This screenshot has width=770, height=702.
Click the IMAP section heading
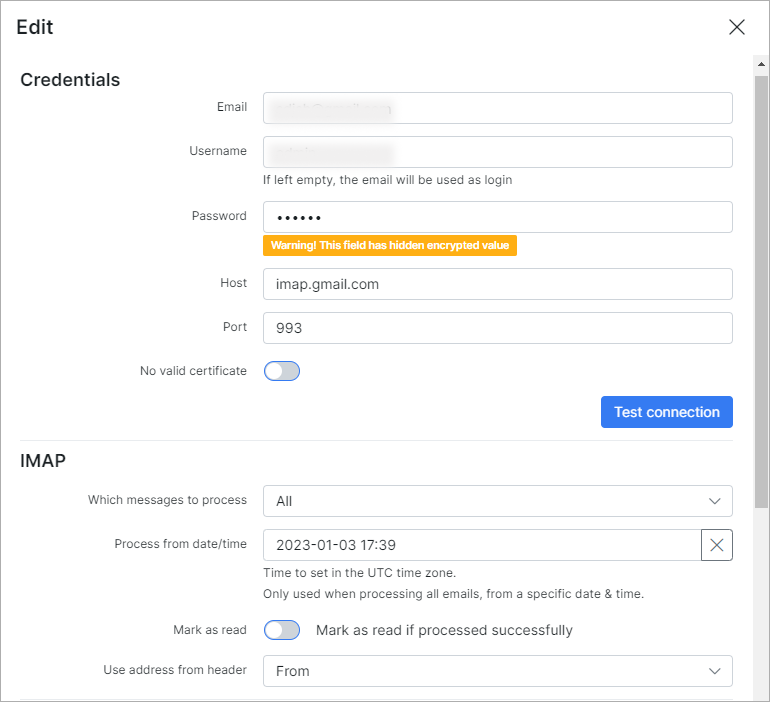pos(43,461)
